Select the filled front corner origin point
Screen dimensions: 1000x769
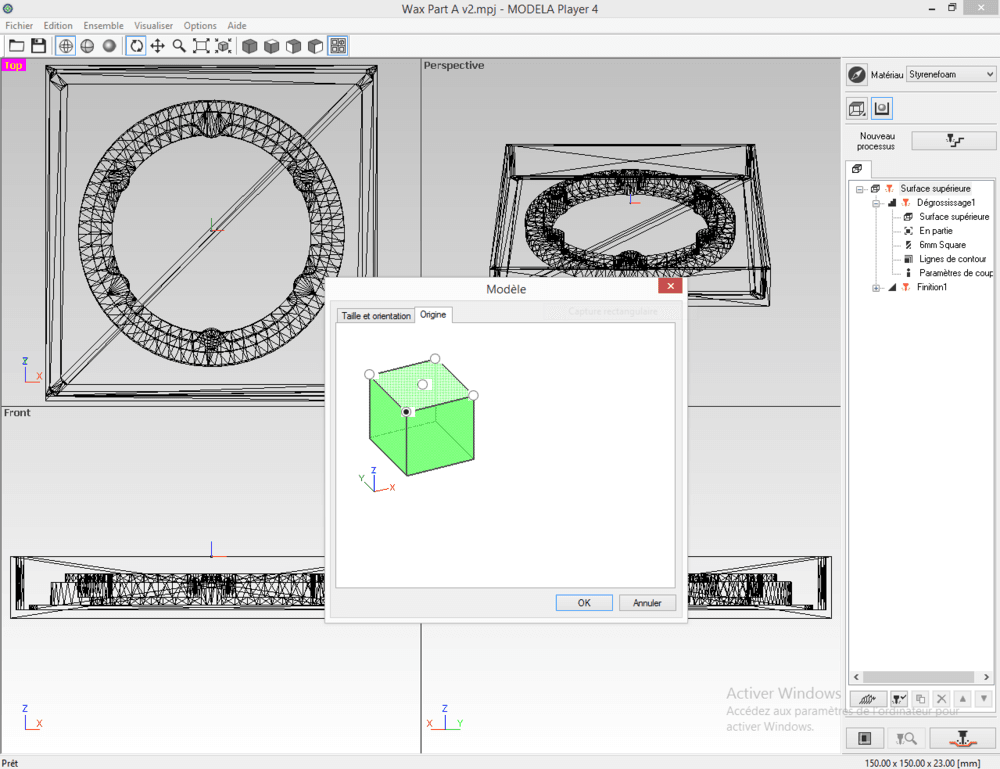click(x=406, y=412)
